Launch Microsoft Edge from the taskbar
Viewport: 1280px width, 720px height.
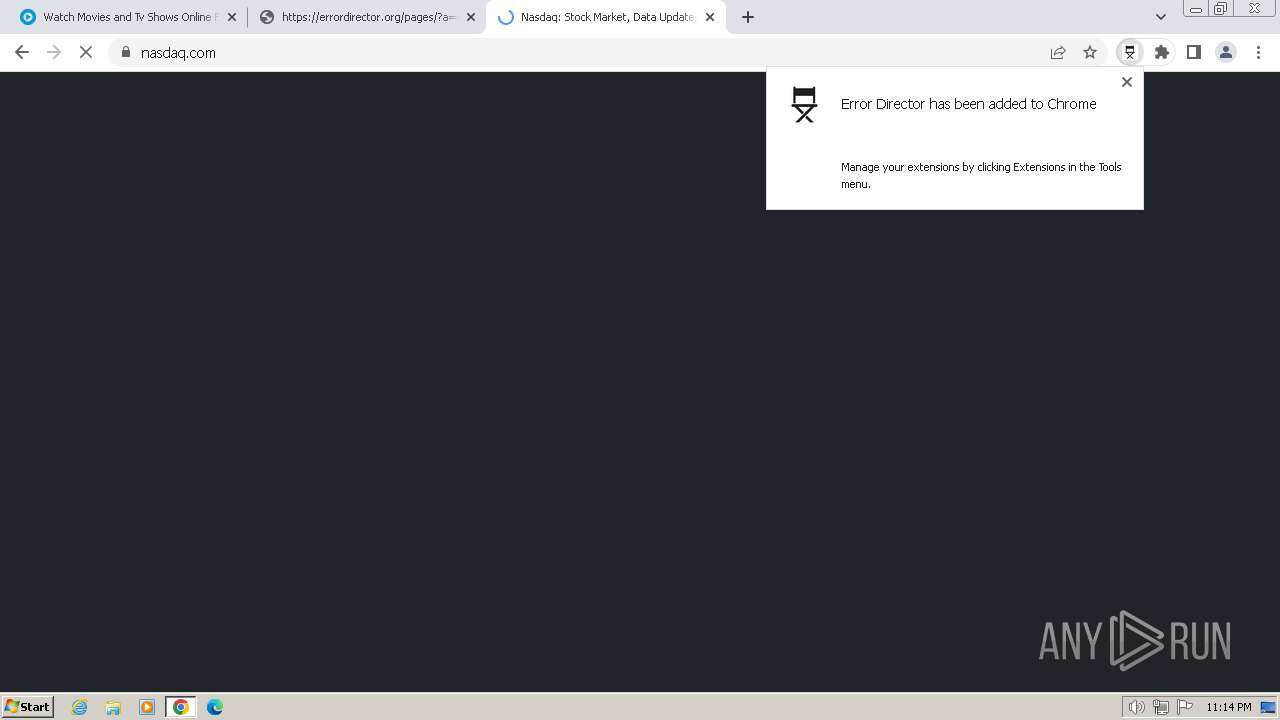[215, 707]
